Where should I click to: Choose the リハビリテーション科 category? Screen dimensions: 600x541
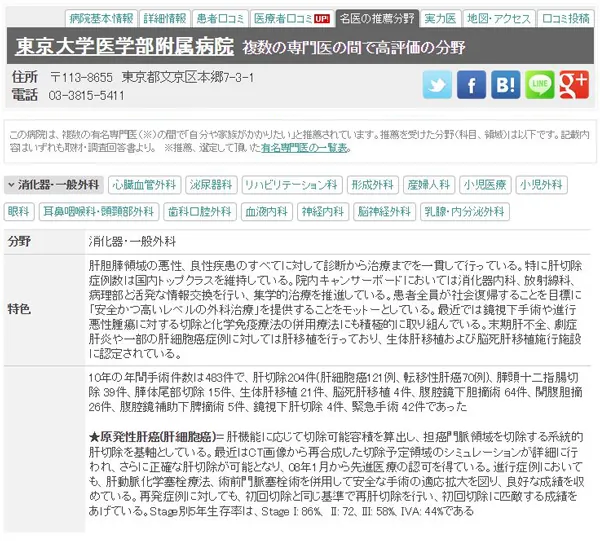click(291, 185)
